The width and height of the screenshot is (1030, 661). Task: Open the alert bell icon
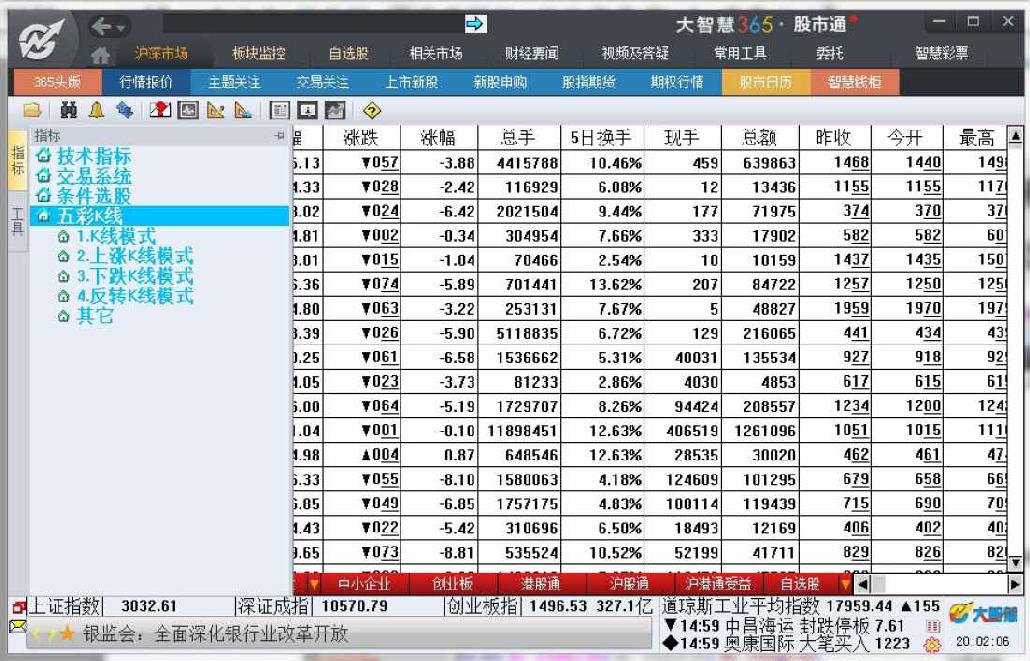(x=97, y=110)
